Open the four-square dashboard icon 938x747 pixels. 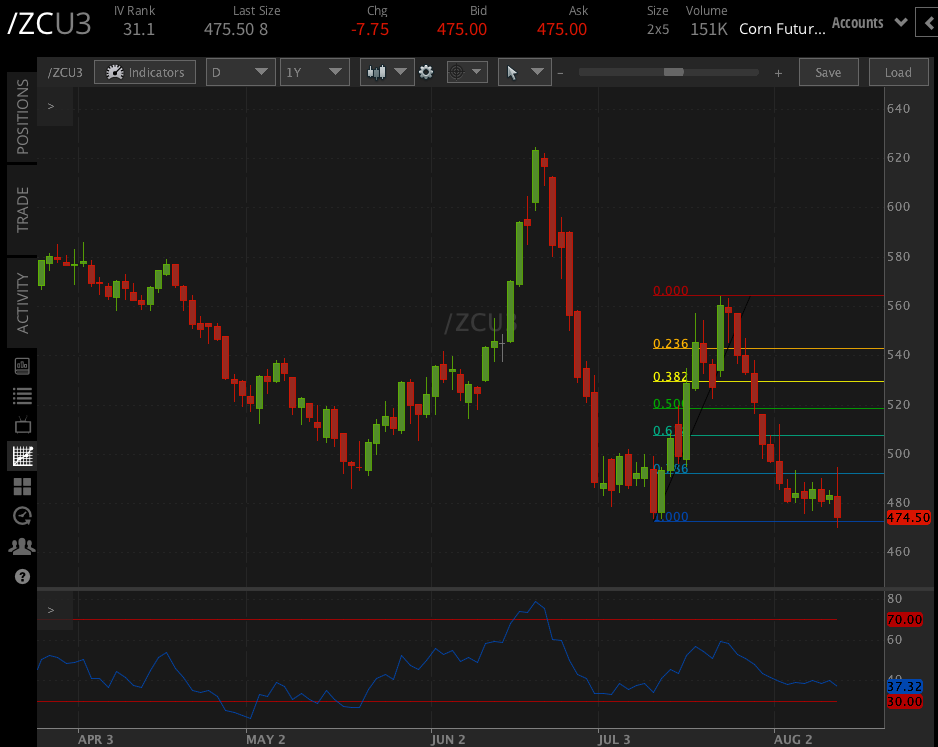click(x=22, y=487)
